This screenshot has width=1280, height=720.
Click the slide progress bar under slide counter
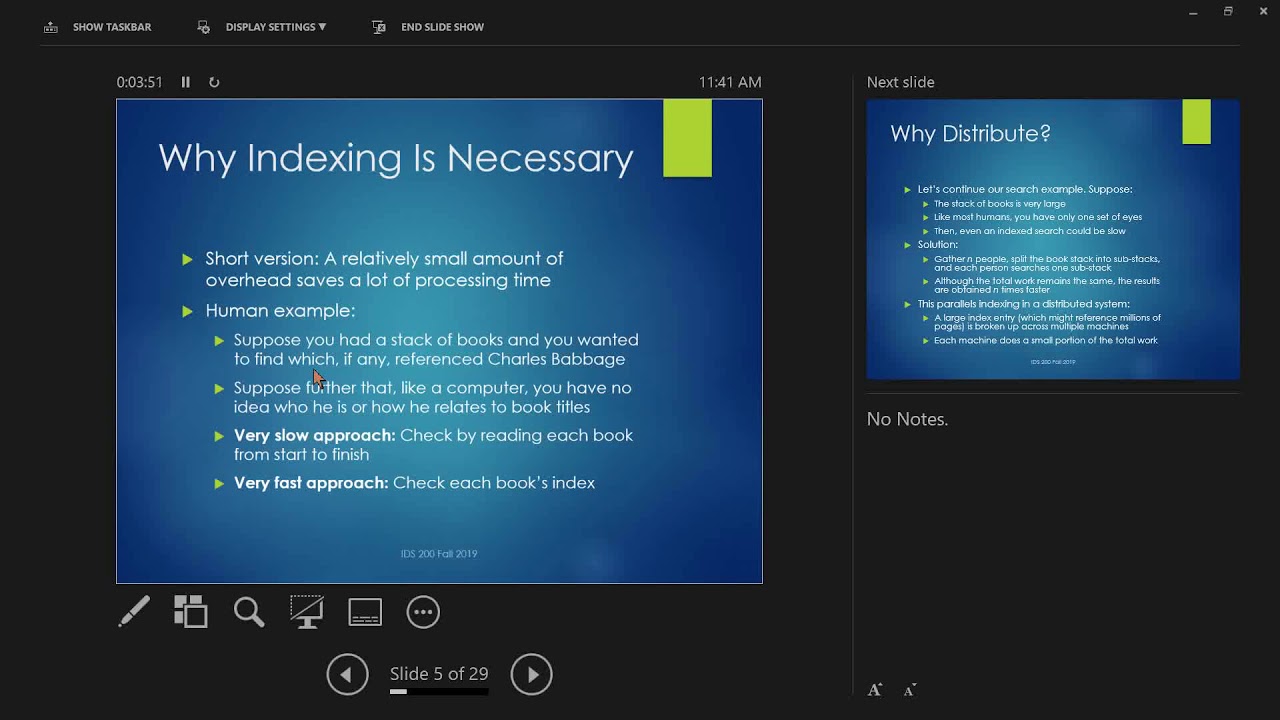439,691
